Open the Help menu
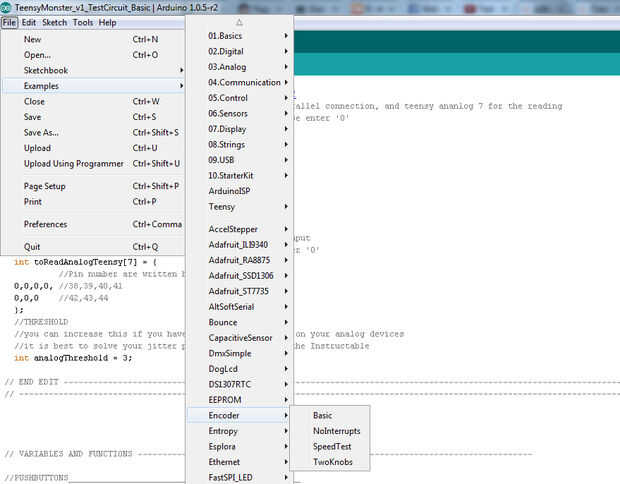 [x=108, y=23]
